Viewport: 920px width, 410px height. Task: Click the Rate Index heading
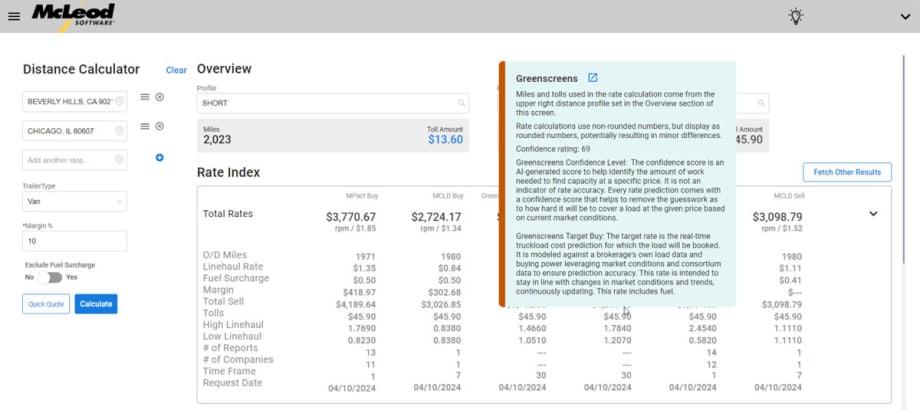(x=228, y=172)
